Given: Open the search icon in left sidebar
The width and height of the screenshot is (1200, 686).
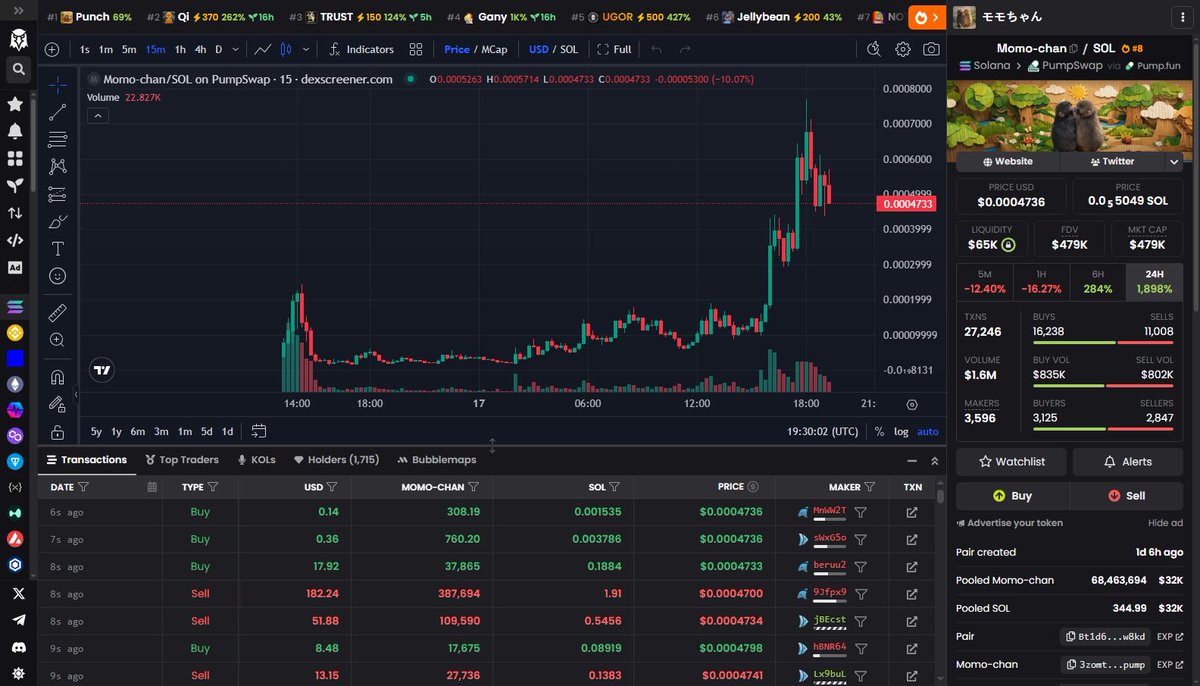Looking at the screenshot, I should point(16,69).
